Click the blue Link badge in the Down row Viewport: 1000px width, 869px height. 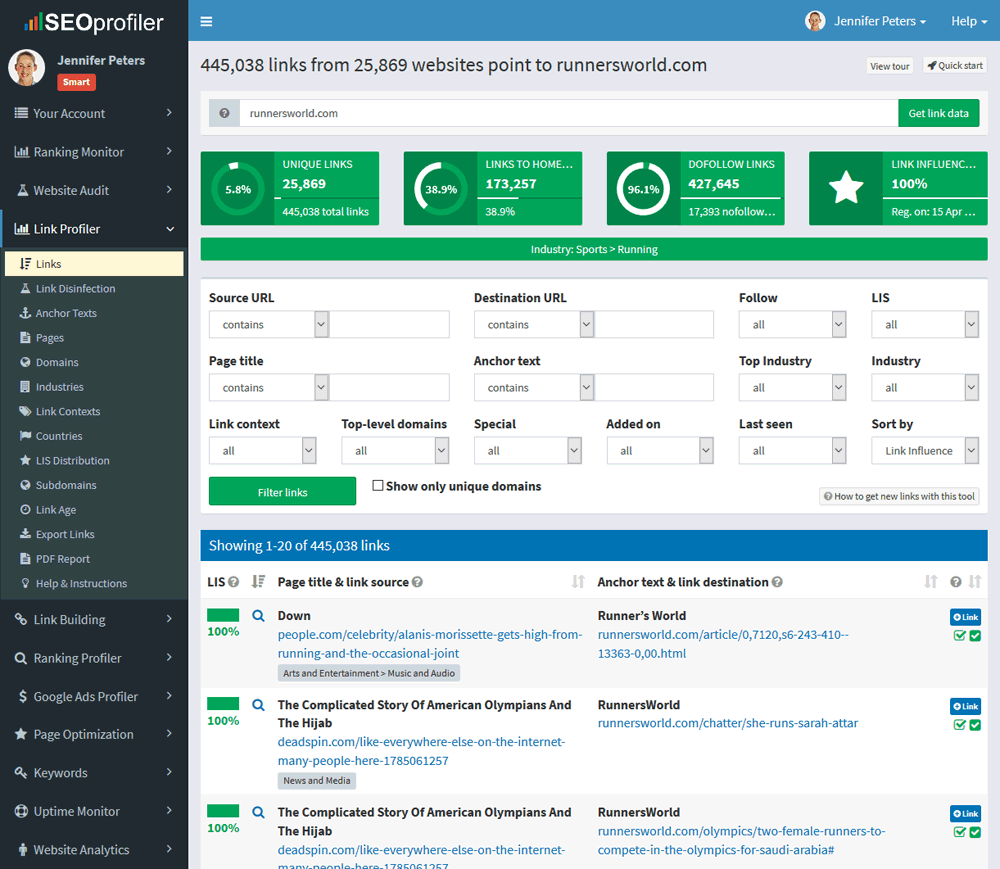pyautogui.click(x=966, y=617)
